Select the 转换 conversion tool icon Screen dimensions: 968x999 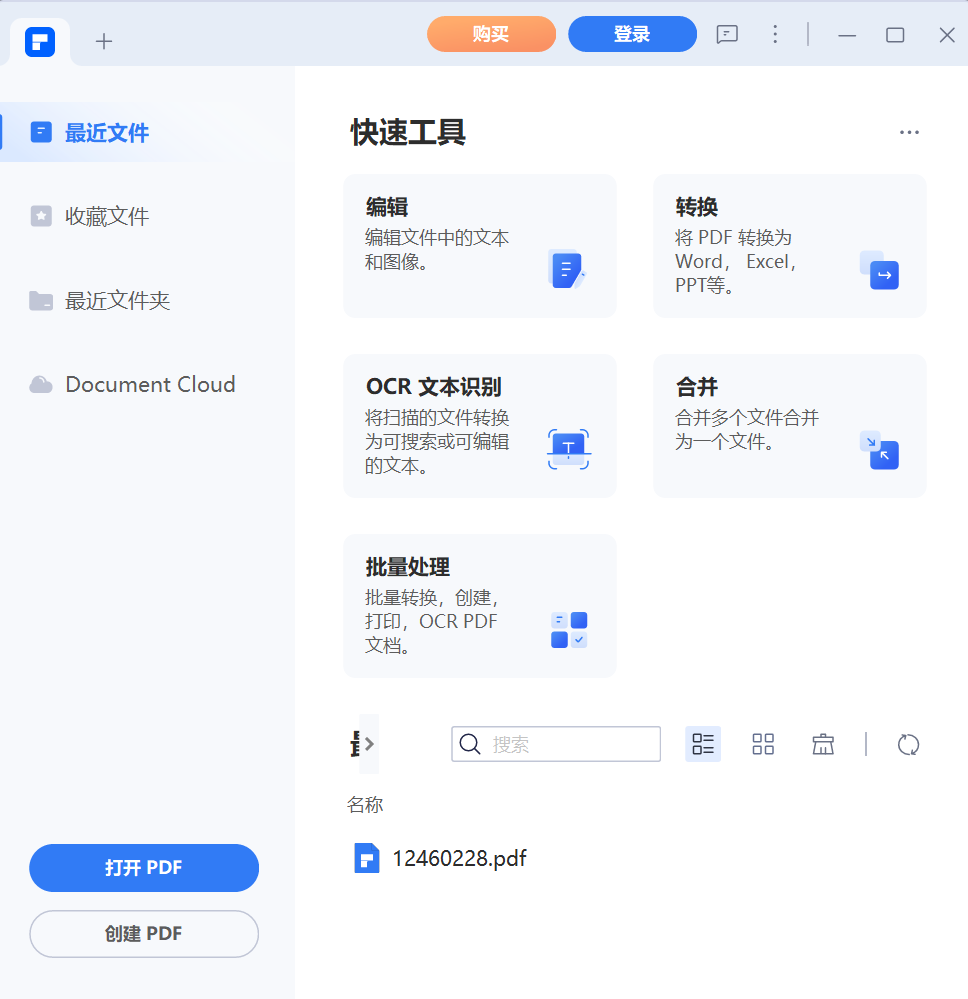tap(879, 270)
